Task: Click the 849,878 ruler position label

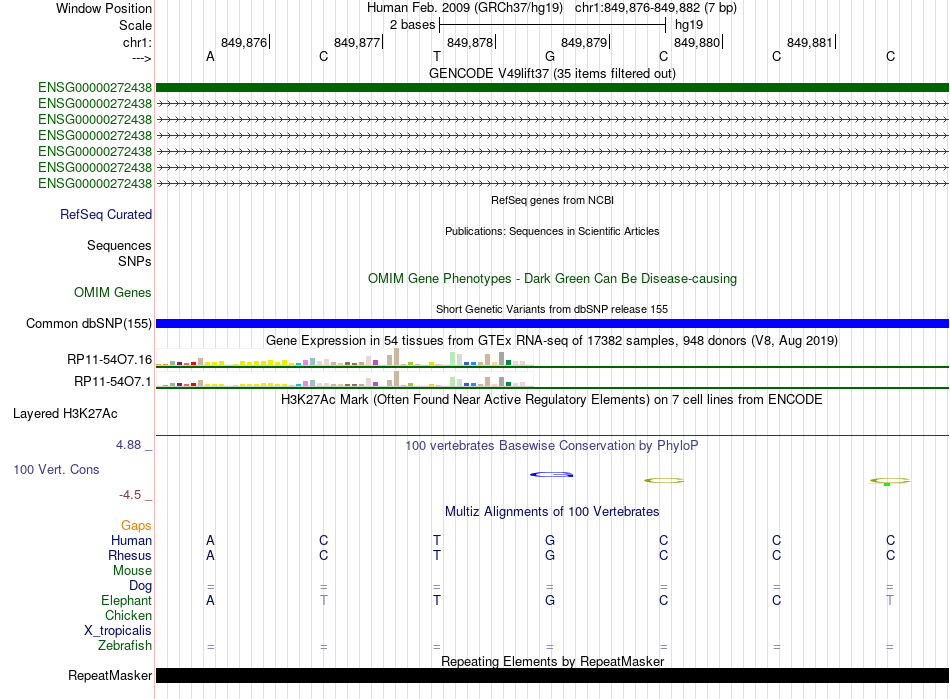Action: (x=470, y=42)
